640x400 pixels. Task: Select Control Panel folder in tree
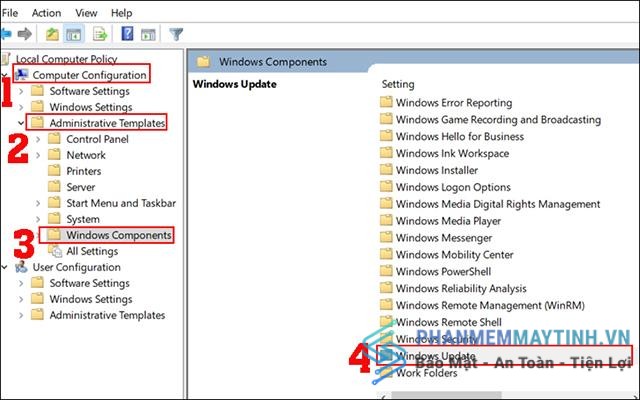click(x=97, y=139)
